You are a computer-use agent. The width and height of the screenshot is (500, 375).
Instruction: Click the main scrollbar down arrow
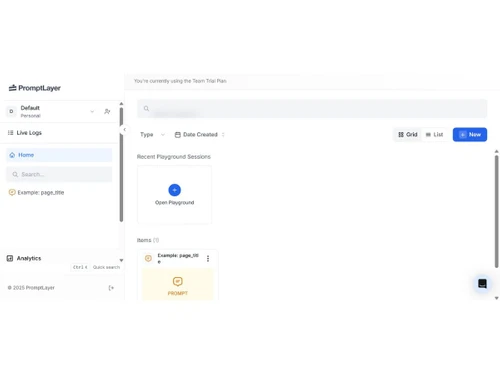click(496, 298)
